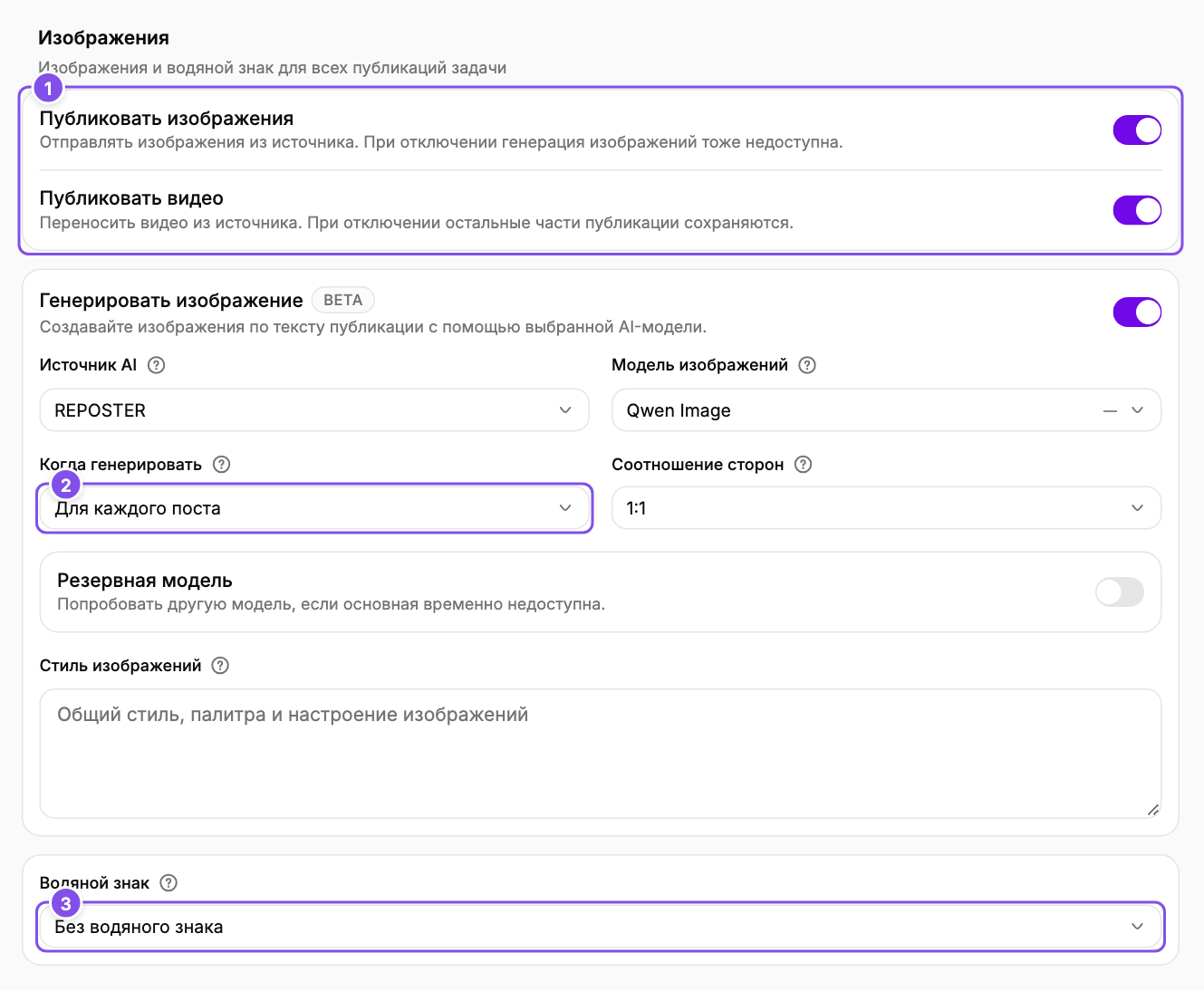The width and height of the screenshot is (1204, 991).
Task: Click the description Попробовать другую модель
Action: pos(331,604)
